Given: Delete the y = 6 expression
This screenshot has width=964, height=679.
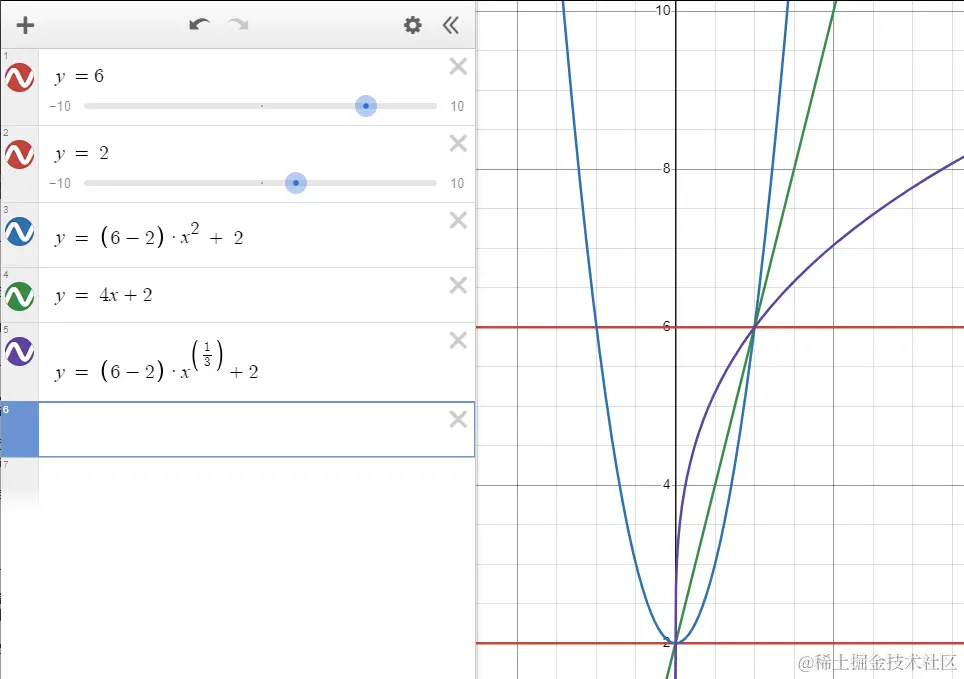Looking at the screenshot, I should point(458,66).
